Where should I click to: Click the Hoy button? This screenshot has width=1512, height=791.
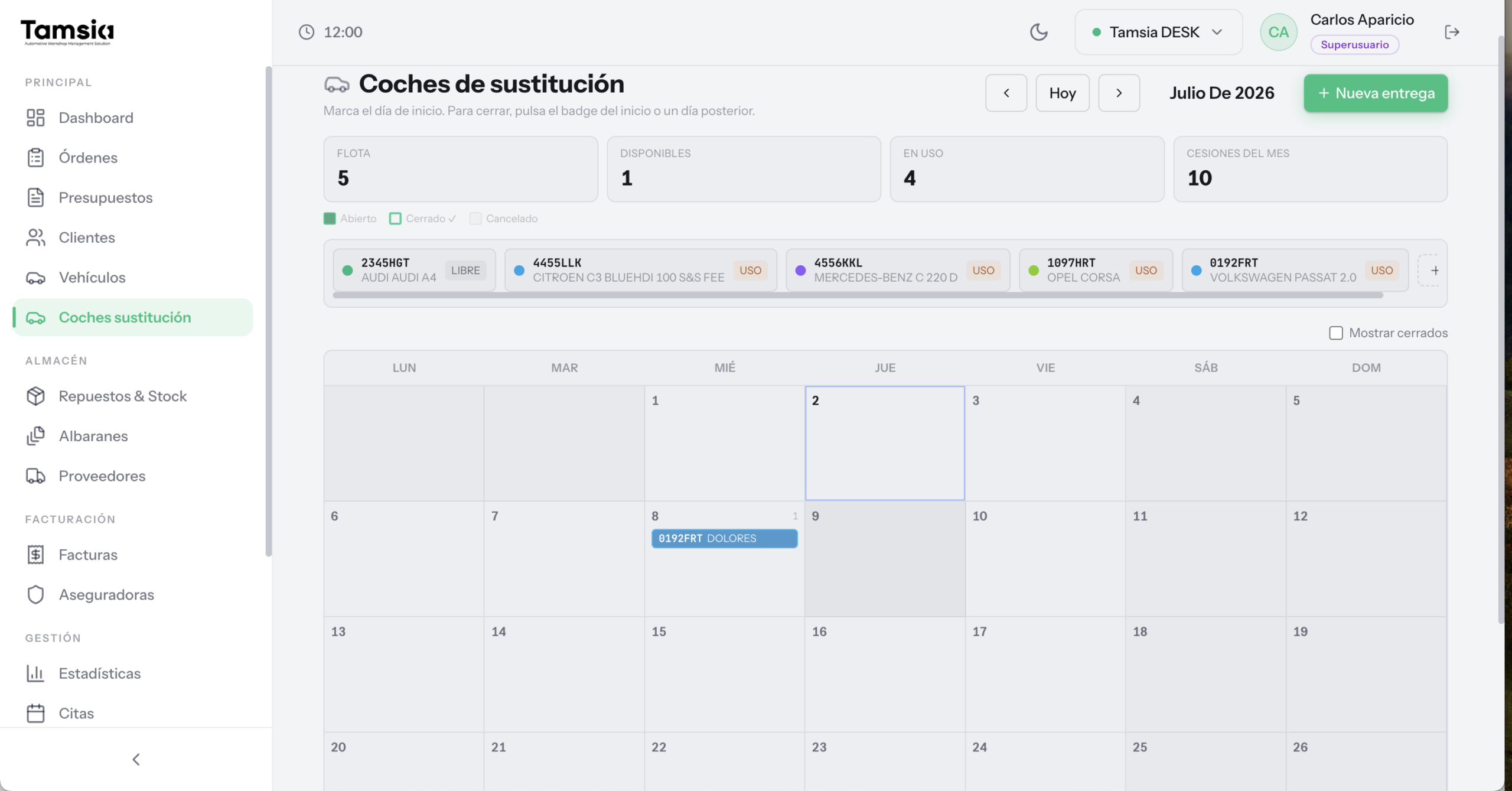tap(1063, 93)
